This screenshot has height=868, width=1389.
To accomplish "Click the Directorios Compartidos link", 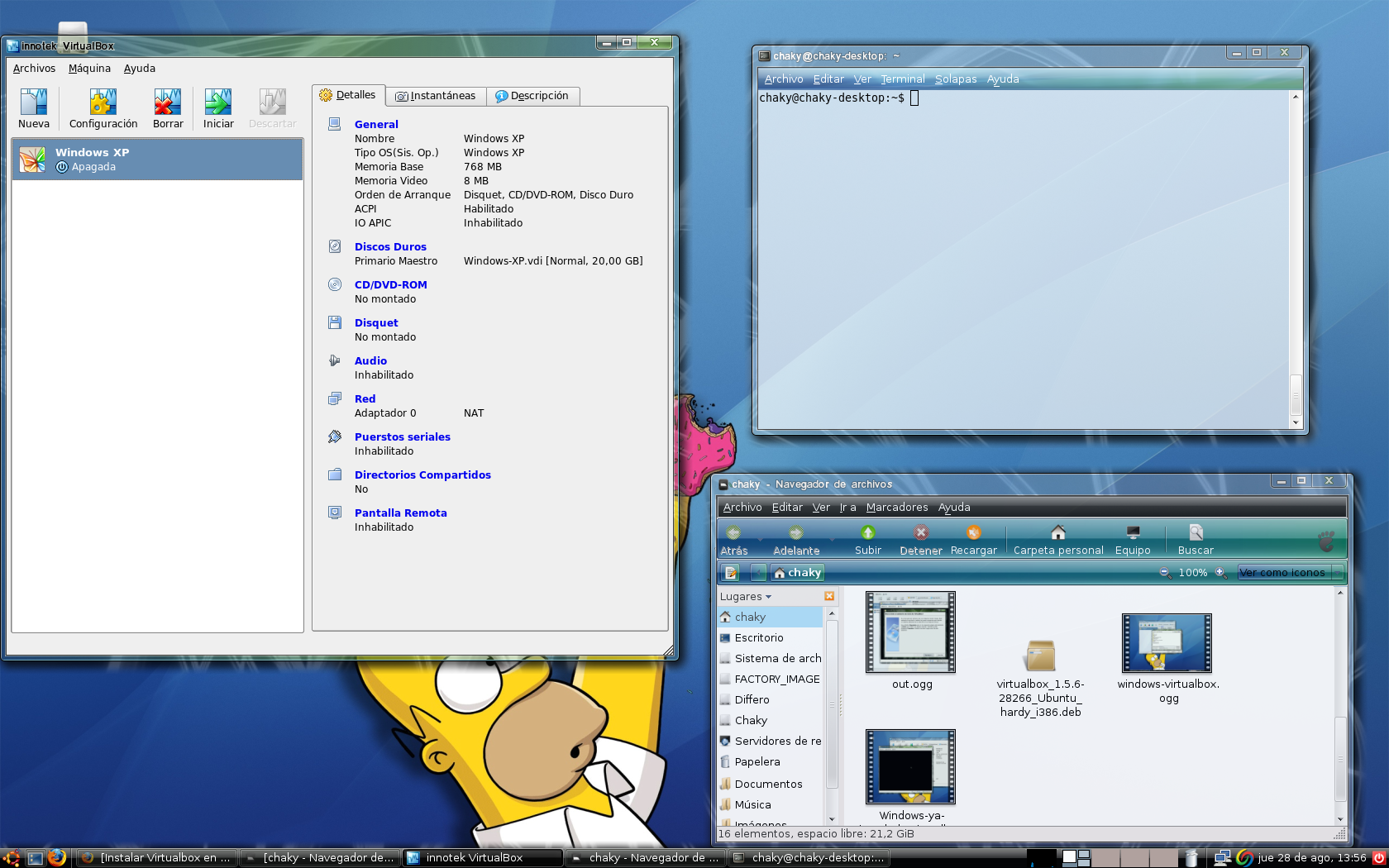I will pyautogui.click(x=422, y=475).
